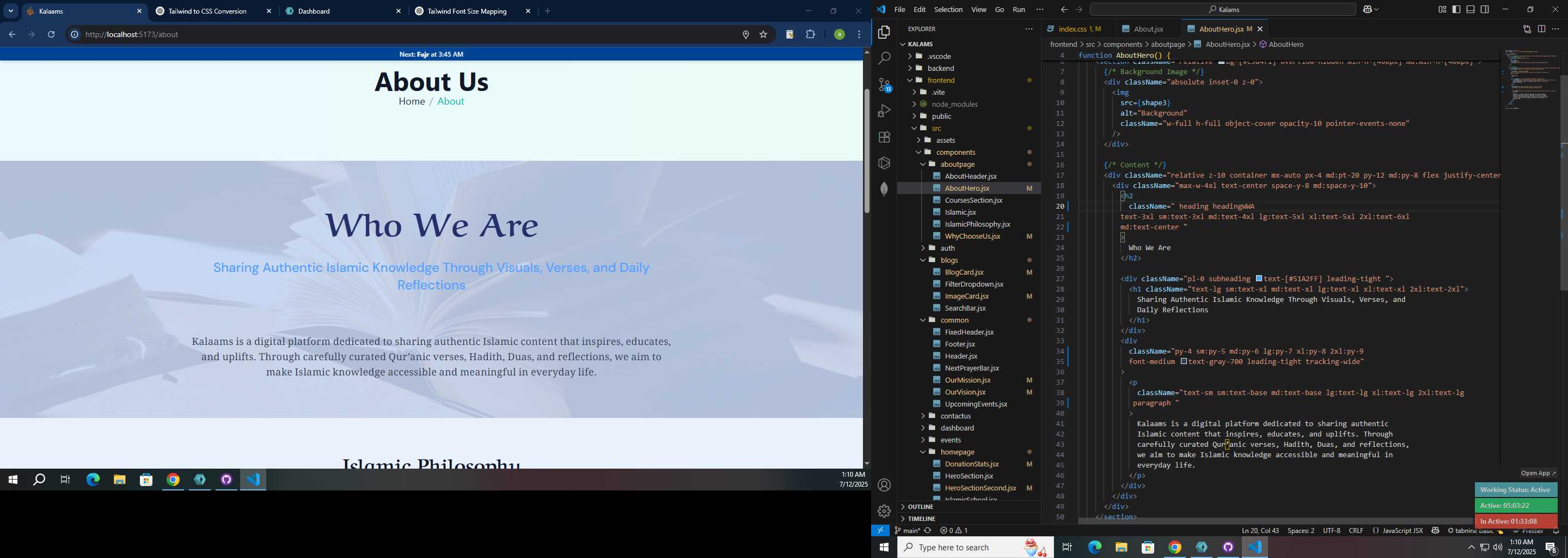Open the Chrome profile avatar
Screen dimensions: 1568x558
[x=840, y=35]
